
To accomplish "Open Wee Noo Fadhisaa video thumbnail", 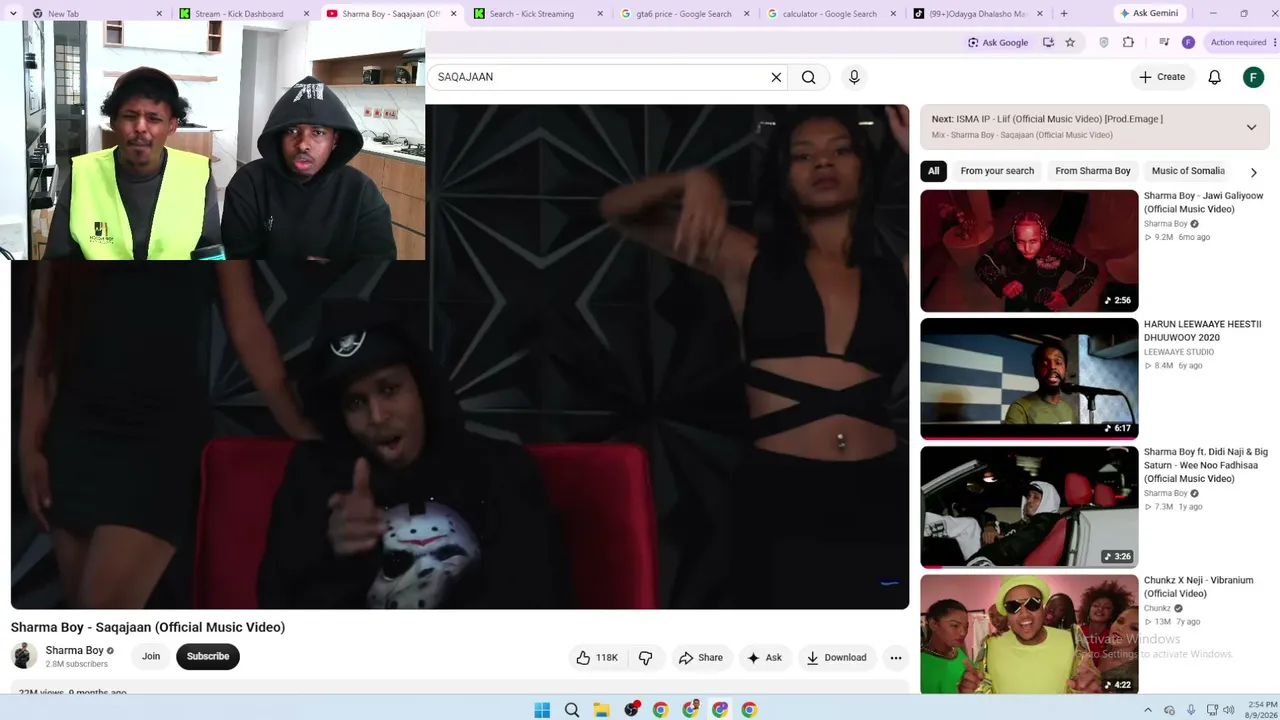I will [x=1029, y=507].
